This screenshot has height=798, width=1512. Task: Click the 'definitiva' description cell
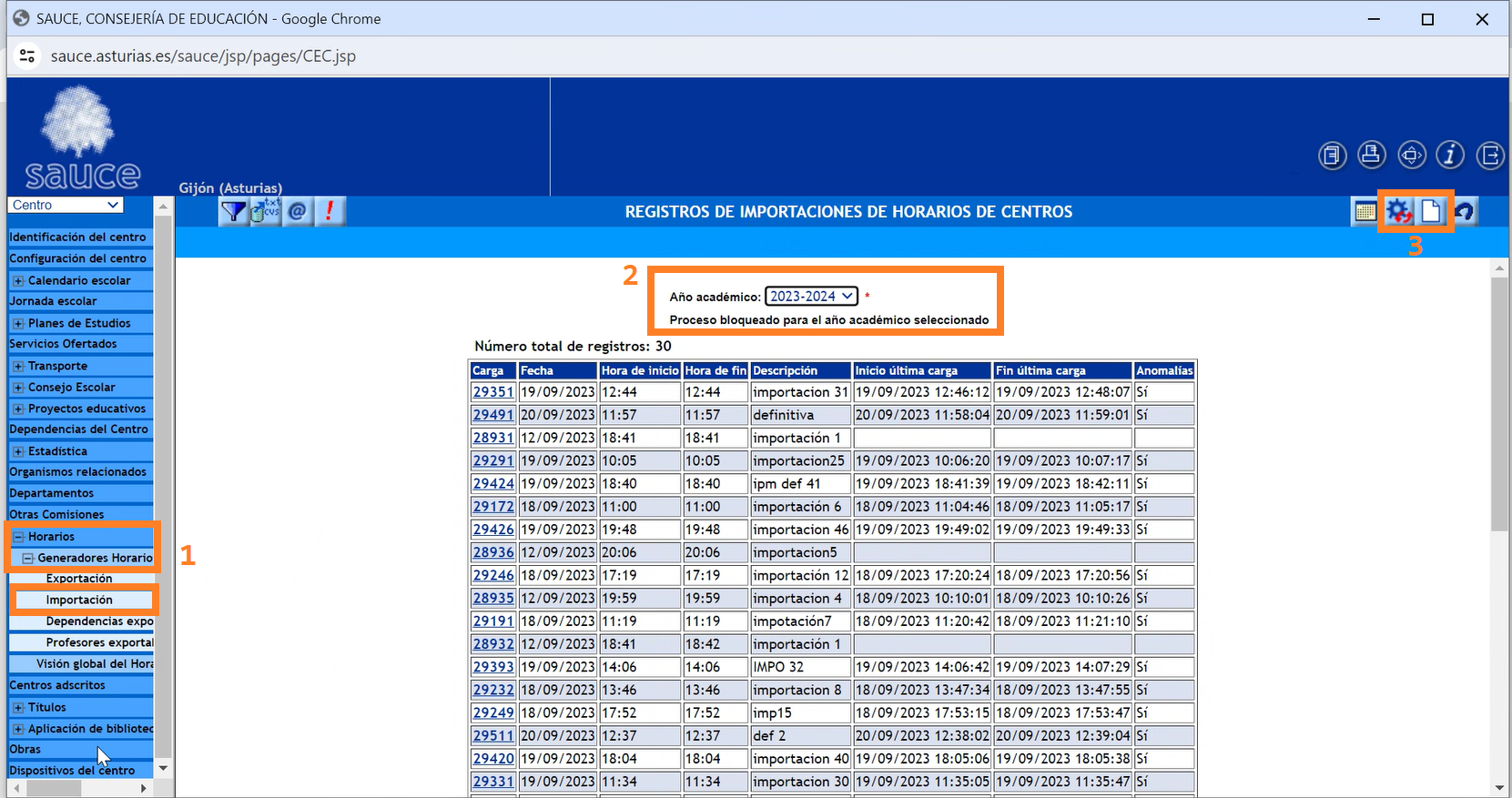800,415
